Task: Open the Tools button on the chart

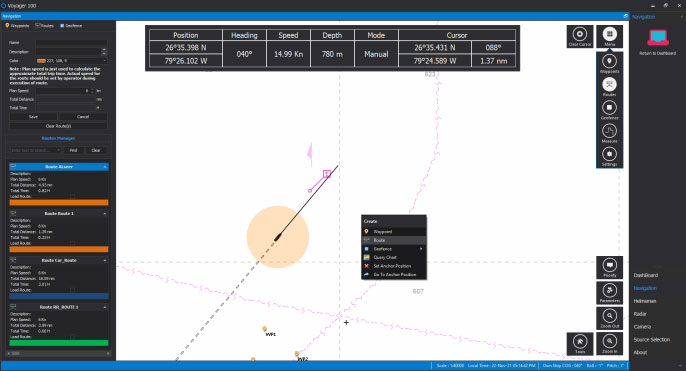Action: tap(580, 343)
